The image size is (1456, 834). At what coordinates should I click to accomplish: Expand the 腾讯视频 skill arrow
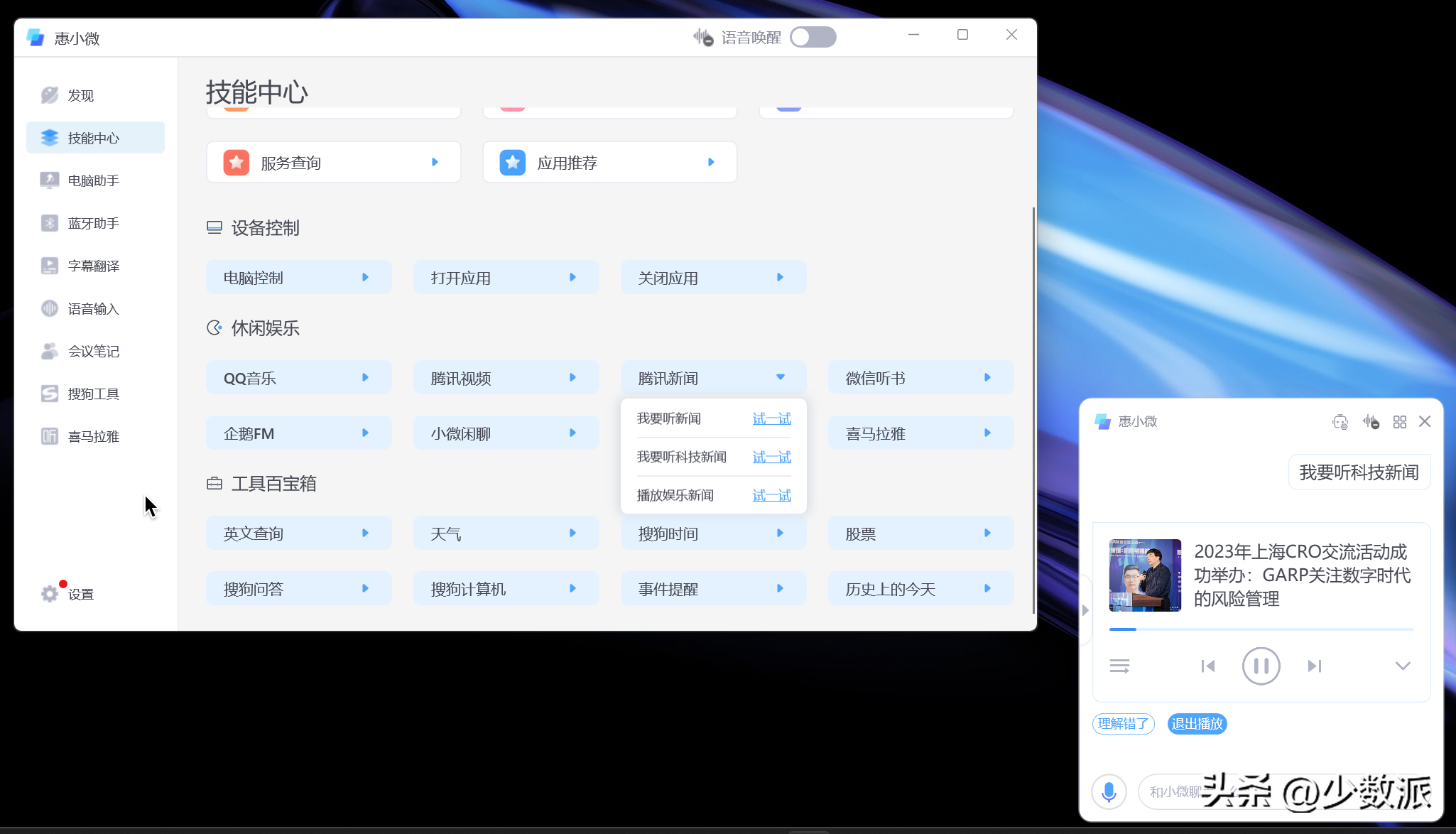[573, 378]
